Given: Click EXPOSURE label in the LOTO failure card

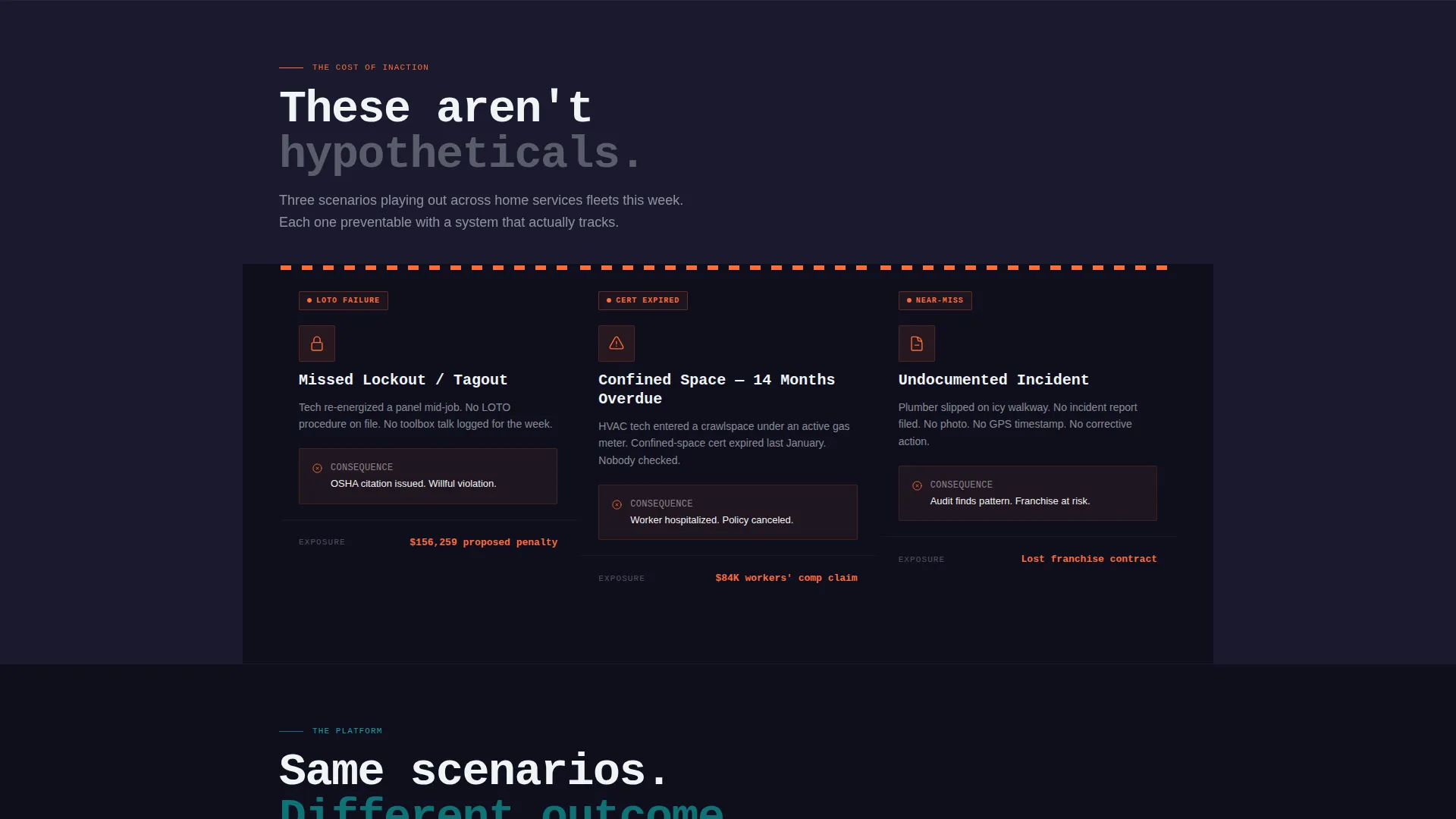Looking at the screenshot, I should (322, 542).
